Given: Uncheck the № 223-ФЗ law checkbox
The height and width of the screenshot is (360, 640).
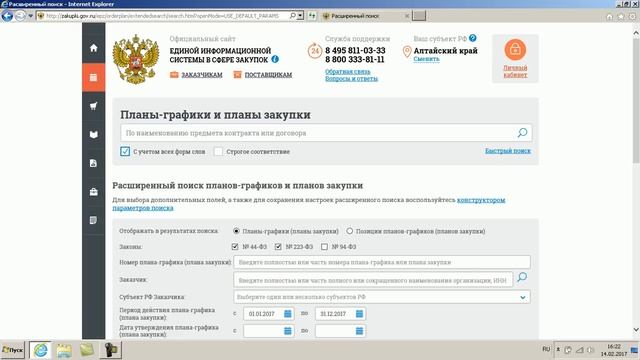Looking at the screenshot, I should tap(278, 247).
